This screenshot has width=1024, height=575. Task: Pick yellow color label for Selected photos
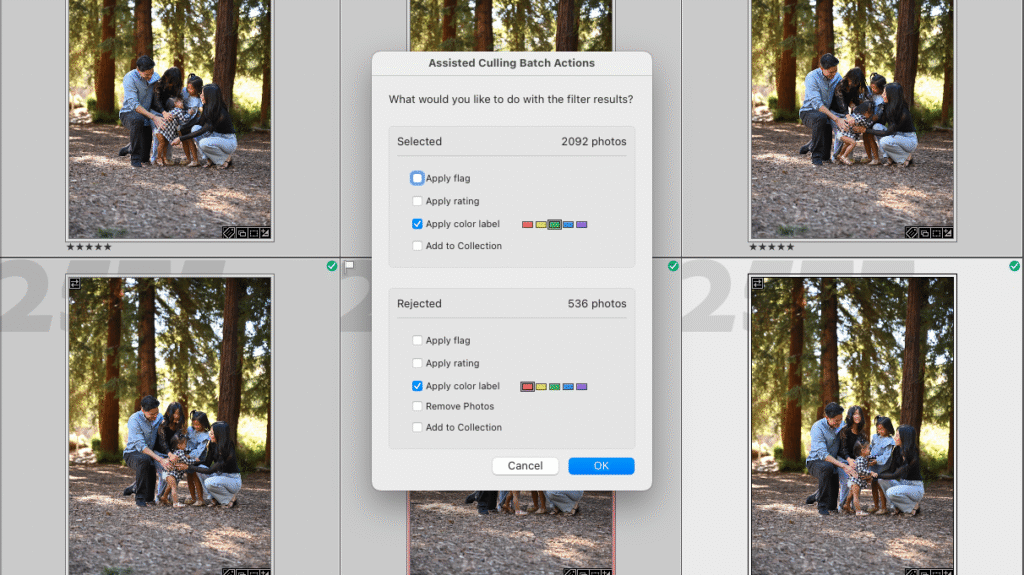click(541, 225)
